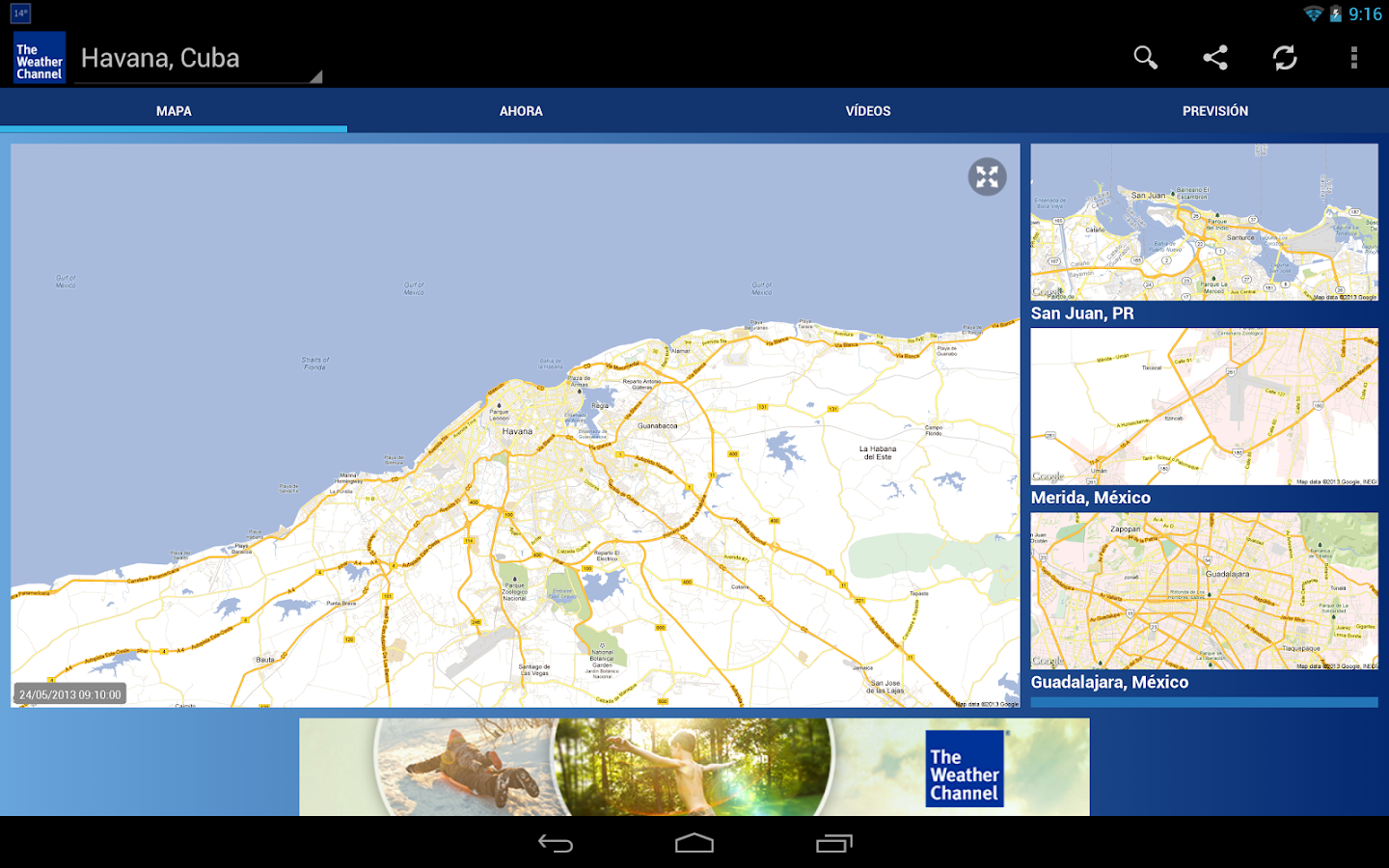Viewport: 1389px width, 868px height.
Task: Tap the Guanabacoa label on the main map
Action: point(657,425)
